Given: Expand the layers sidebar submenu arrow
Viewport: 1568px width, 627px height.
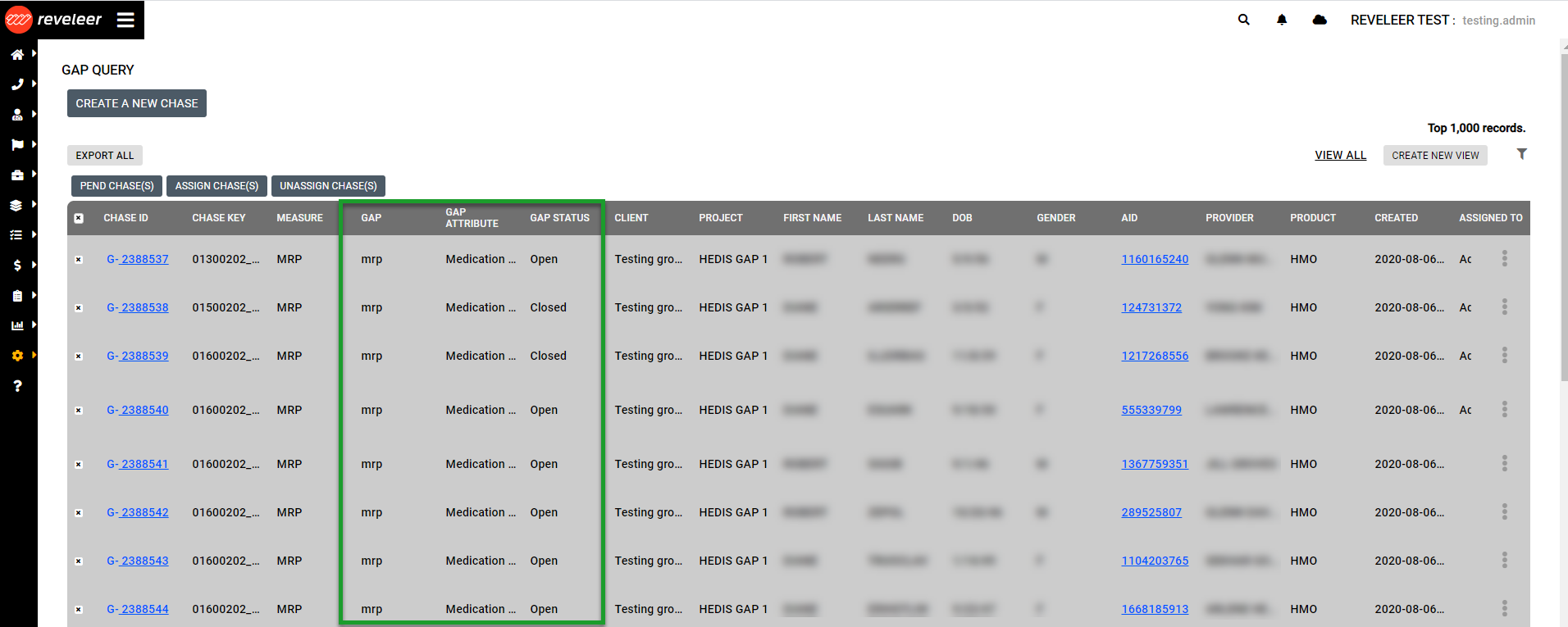Looking at the screenshot, I should point(34,204).
